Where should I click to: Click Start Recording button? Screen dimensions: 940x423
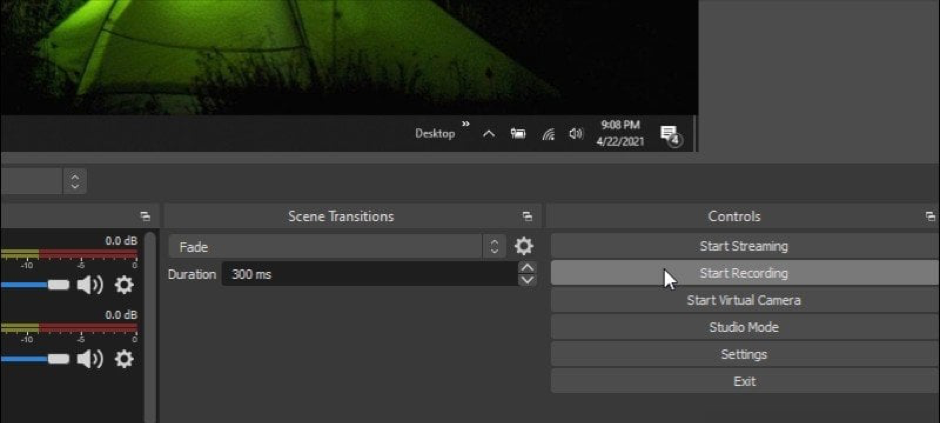click(x=743, y=273)
